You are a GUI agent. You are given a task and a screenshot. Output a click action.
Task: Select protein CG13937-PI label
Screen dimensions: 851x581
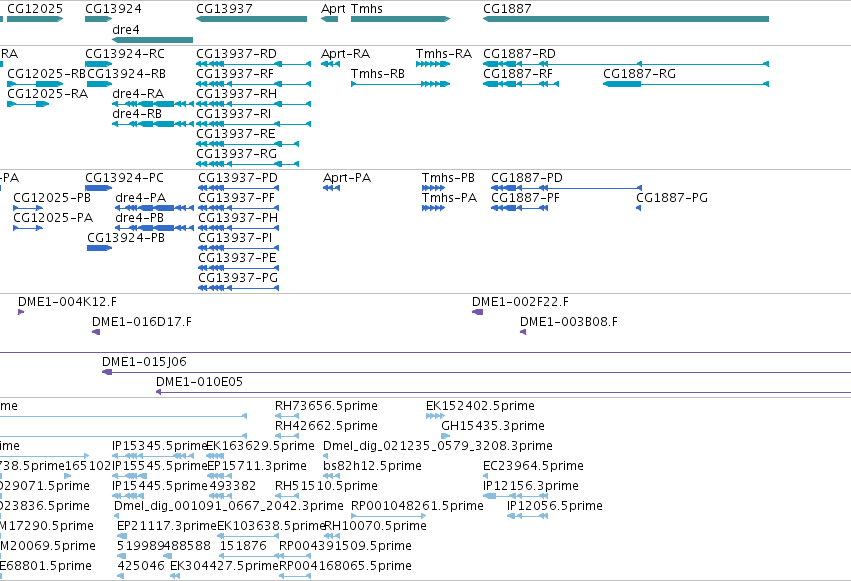235,238
